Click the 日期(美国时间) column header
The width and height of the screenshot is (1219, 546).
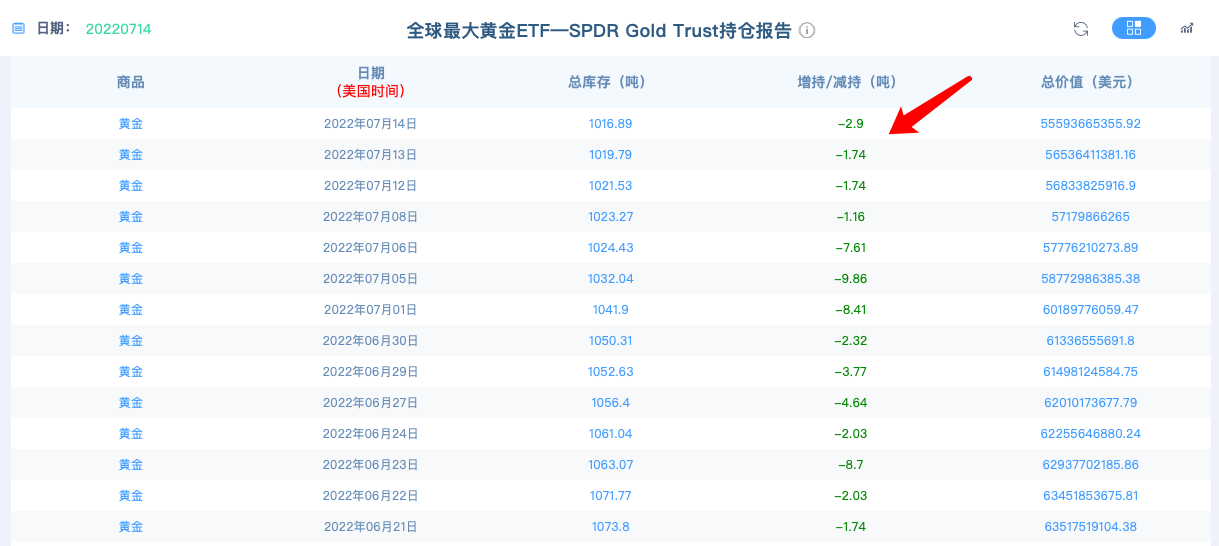coord(370,82)
